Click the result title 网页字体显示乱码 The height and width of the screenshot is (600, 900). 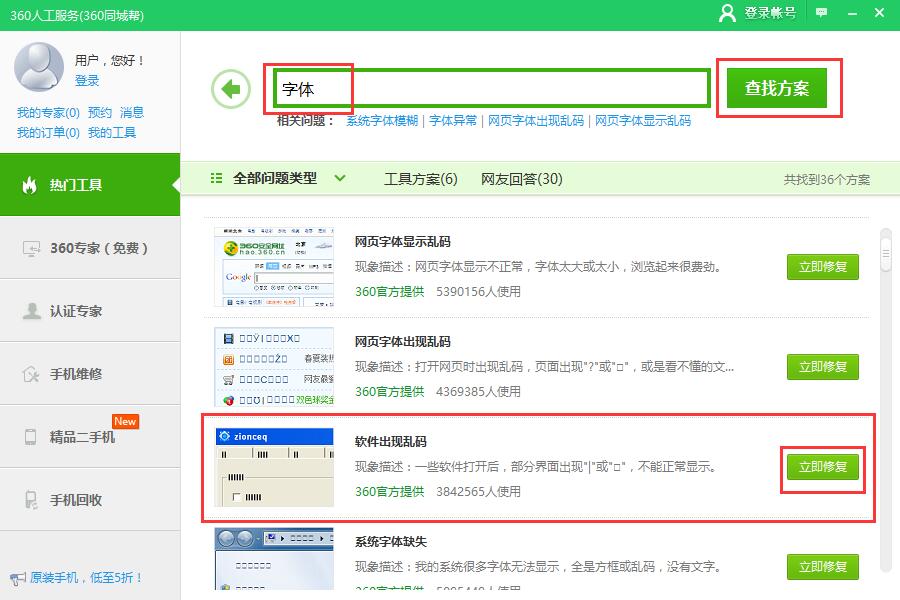click(403, 242)
